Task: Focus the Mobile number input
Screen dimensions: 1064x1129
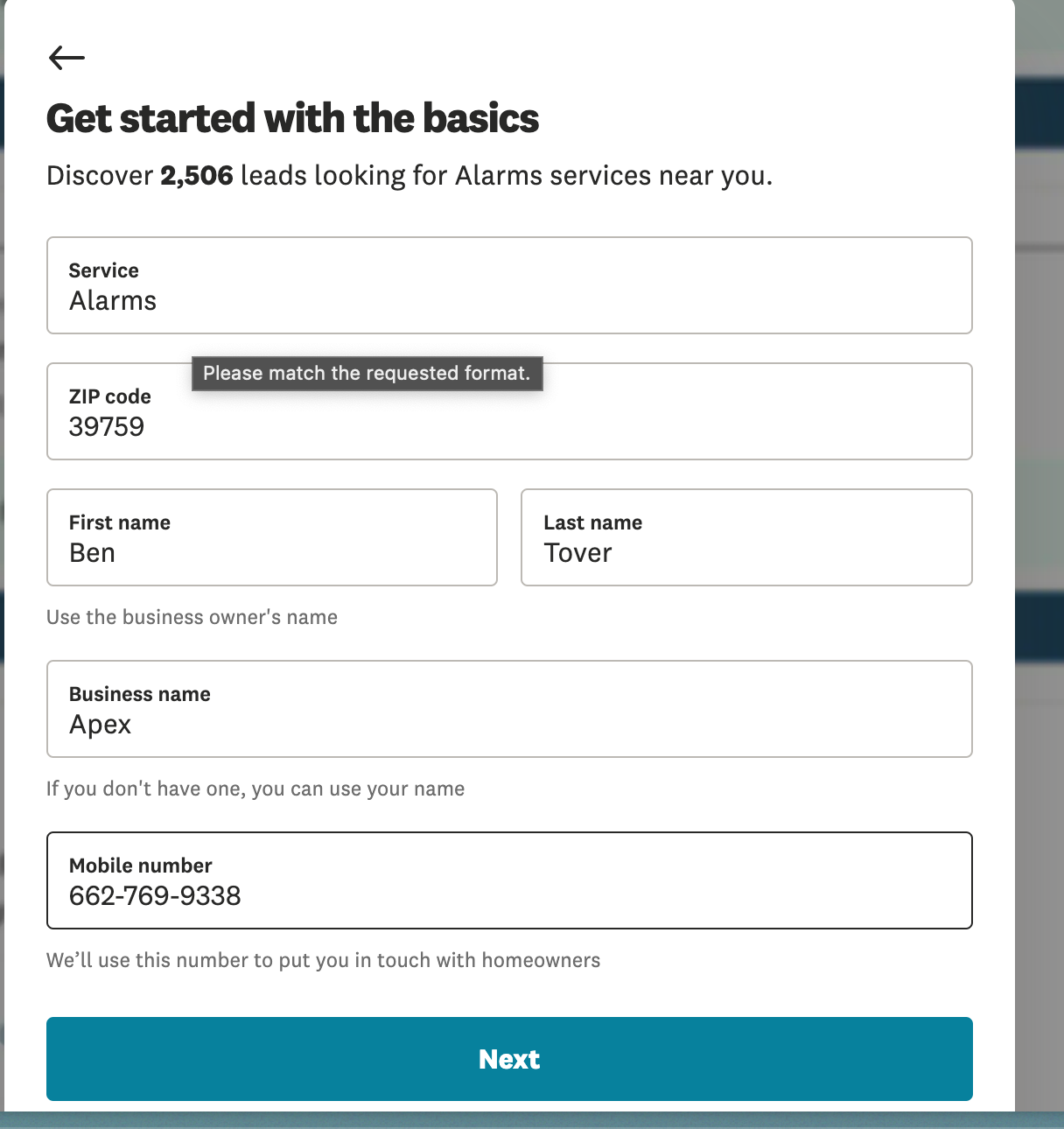Action: point(508,880)
